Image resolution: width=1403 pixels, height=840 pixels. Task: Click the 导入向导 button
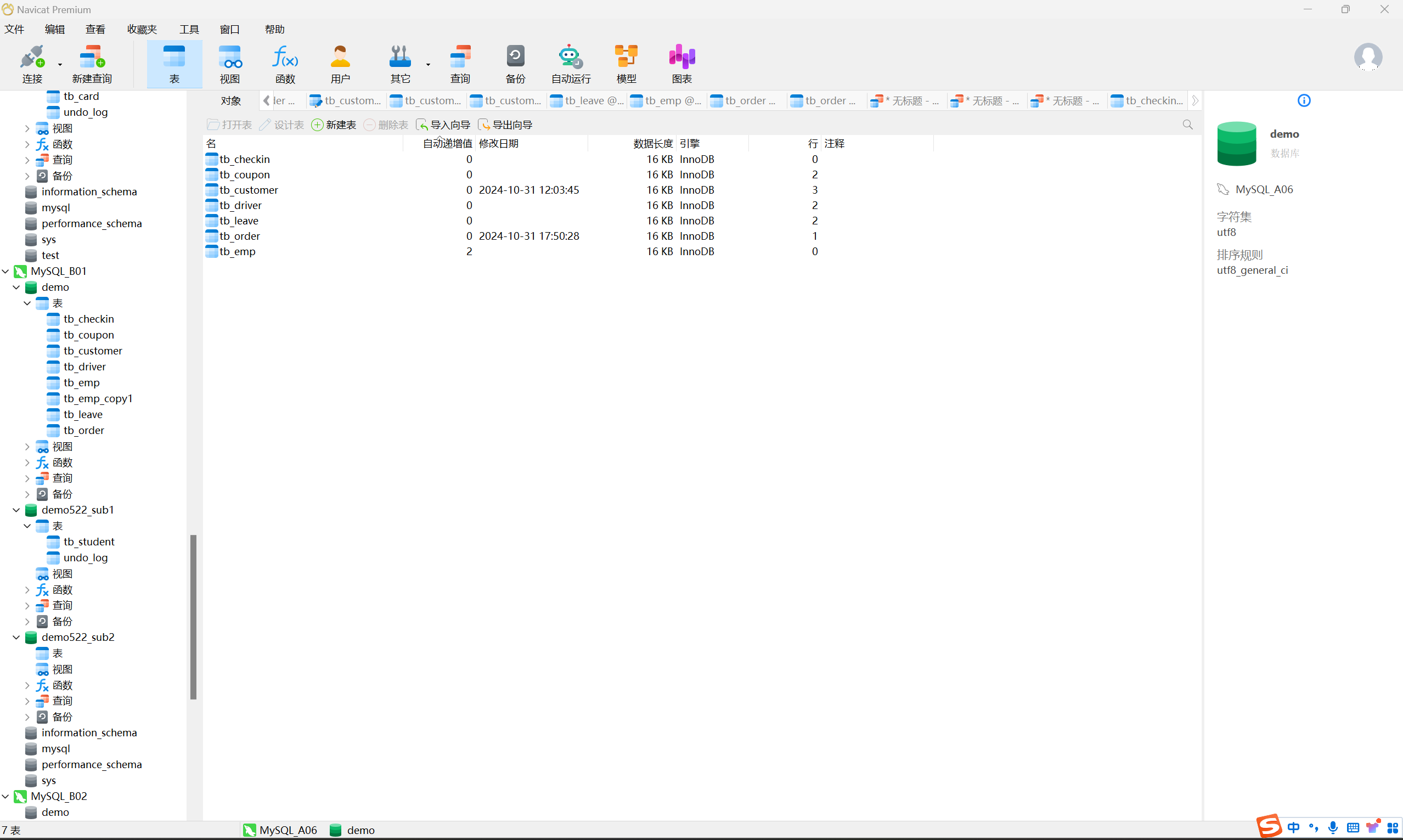[443, 125]
